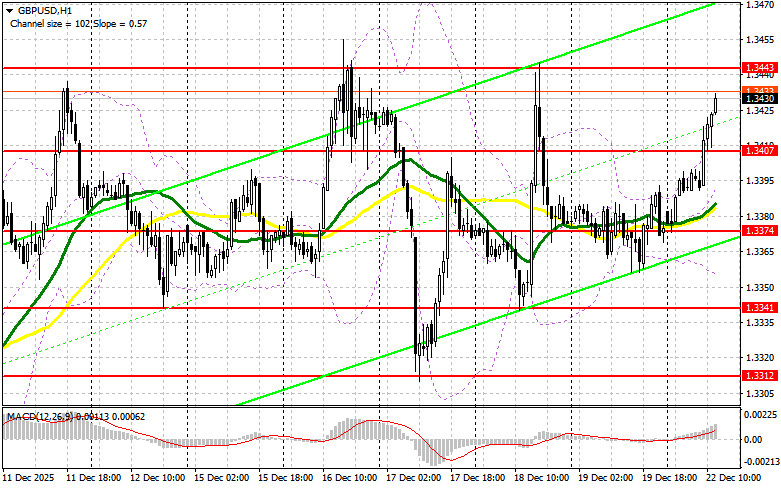Select the 1.3335 price scale value

(x=759, y=323)
